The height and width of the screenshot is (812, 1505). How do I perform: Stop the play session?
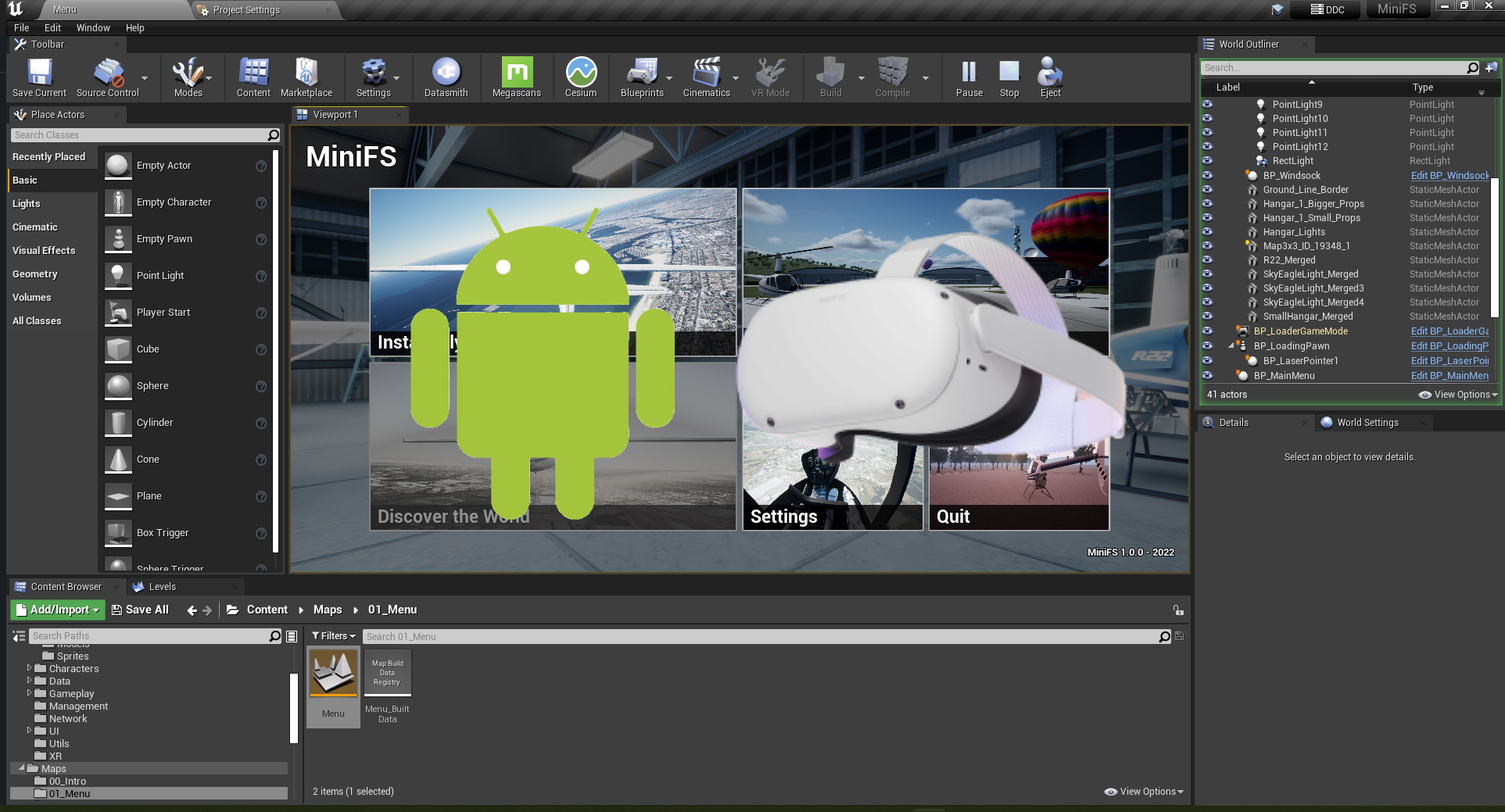click(x=1009, y=77)
